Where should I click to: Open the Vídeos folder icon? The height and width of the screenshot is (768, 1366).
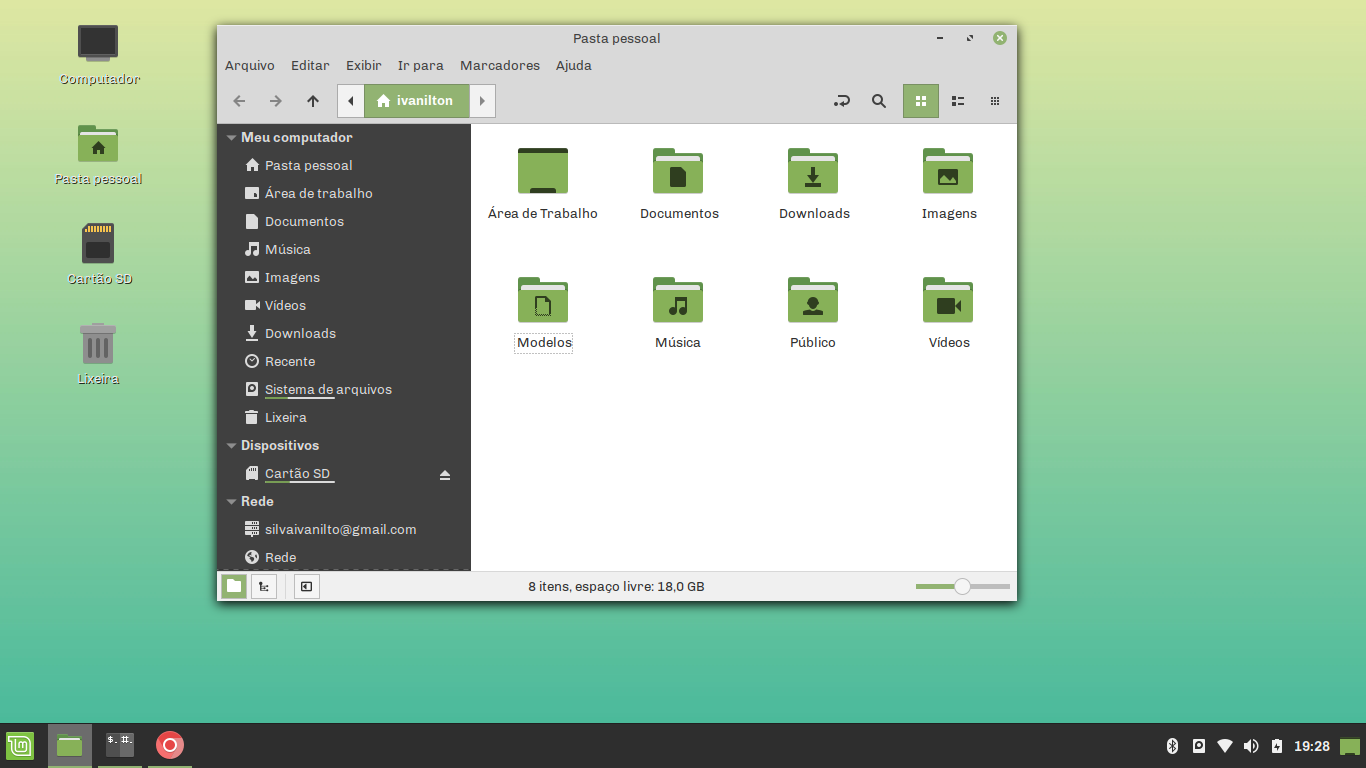coord(947,300)
